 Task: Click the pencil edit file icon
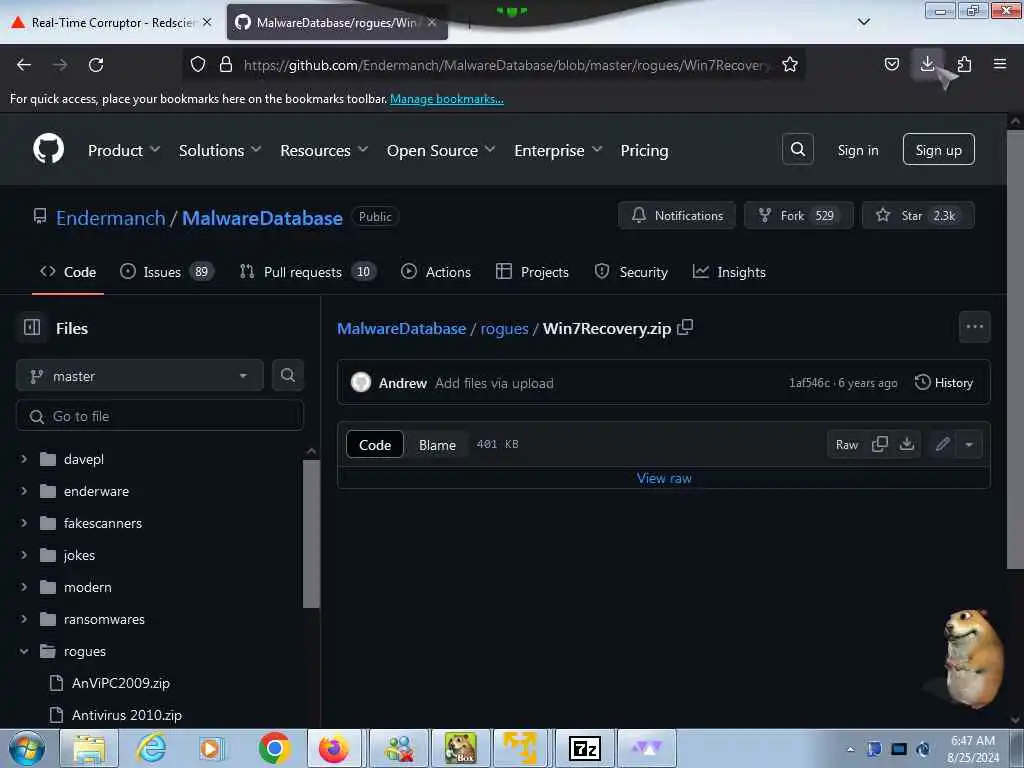(x=942, y=444)
